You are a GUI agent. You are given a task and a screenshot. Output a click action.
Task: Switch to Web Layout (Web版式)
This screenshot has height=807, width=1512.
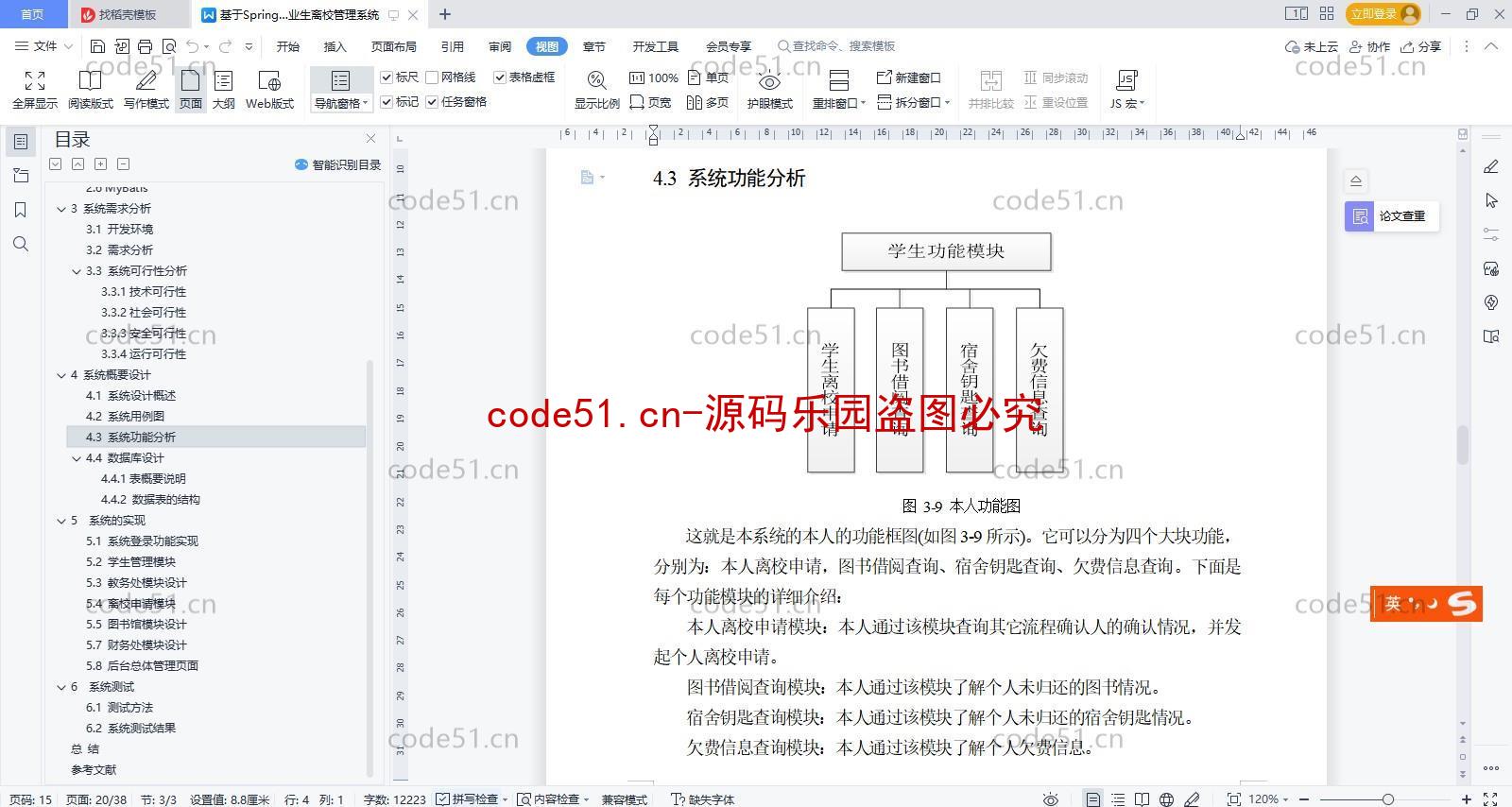point(269,90)
